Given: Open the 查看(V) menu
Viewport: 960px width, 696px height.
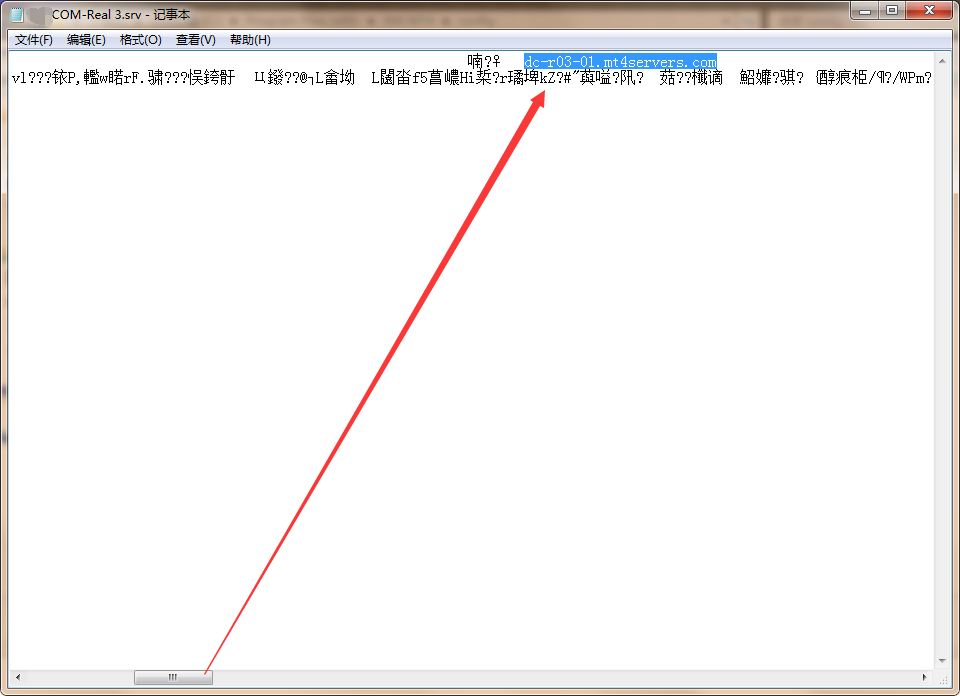Looking at the screenshot, I should click(x=195, y=40).
